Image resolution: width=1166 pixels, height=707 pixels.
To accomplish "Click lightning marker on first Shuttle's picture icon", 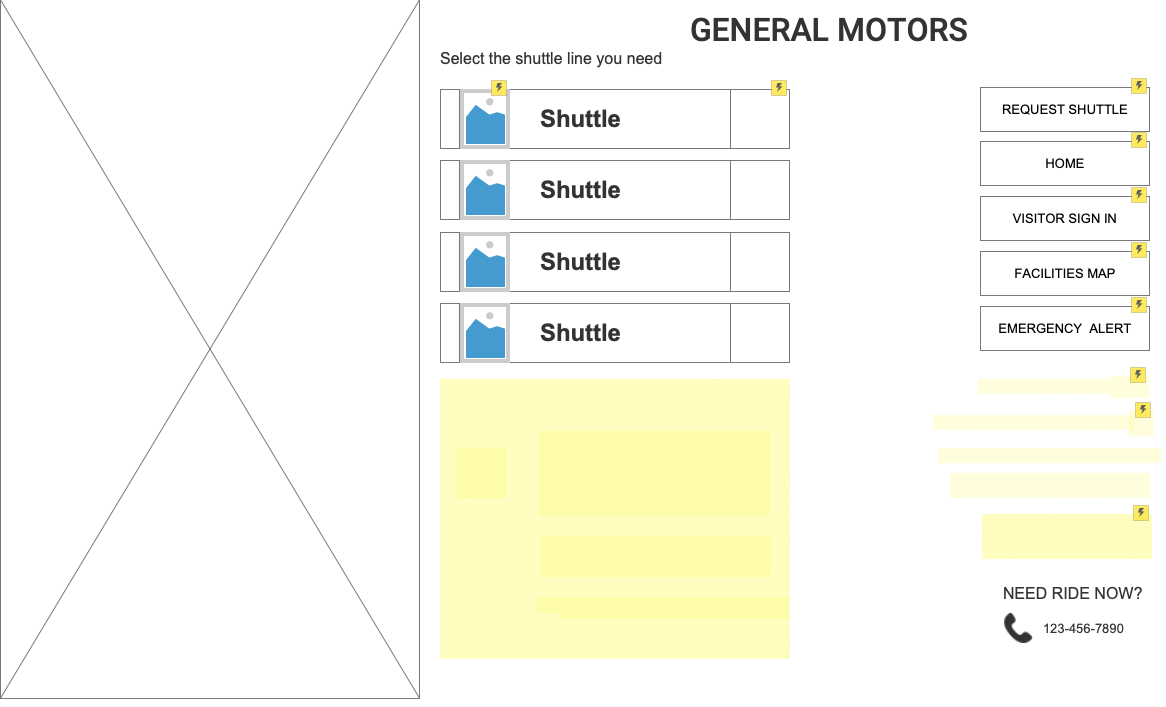I will coord(499,88).
